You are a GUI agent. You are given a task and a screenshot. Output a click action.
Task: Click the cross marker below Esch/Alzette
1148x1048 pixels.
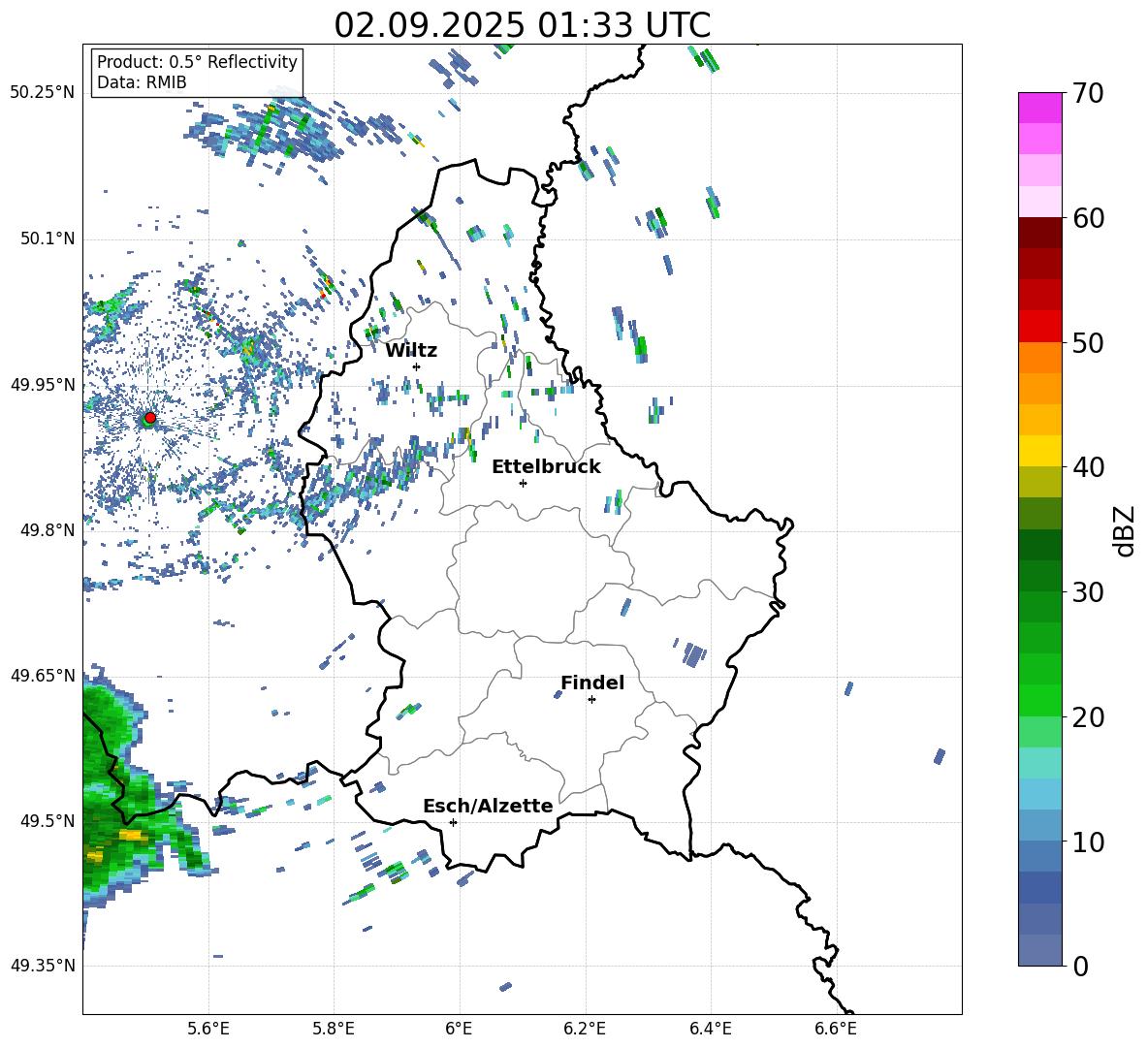coord(453,822)
